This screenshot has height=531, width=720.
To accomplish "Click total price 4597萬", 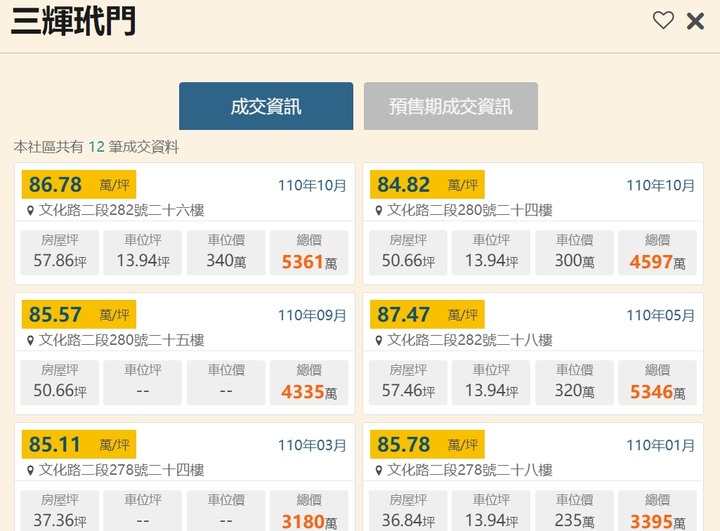I will [658, 262].
